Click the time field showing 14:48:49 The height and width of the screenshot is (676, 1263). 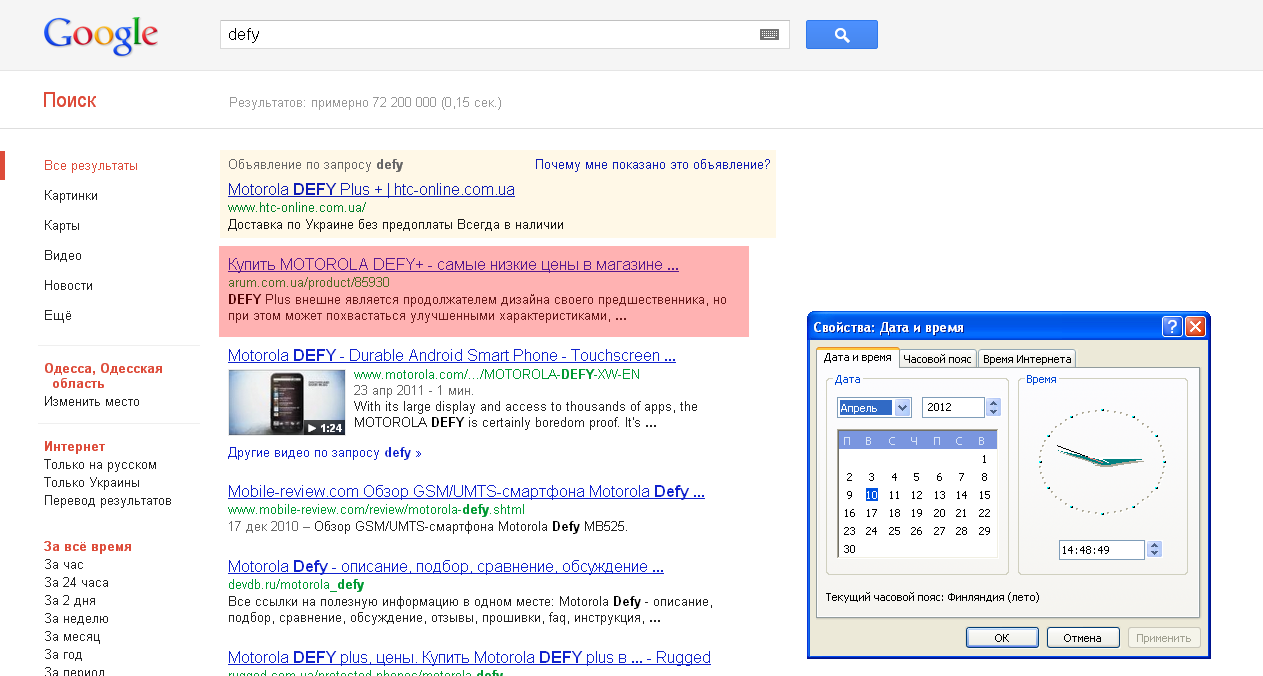[x=1102, y=550]
